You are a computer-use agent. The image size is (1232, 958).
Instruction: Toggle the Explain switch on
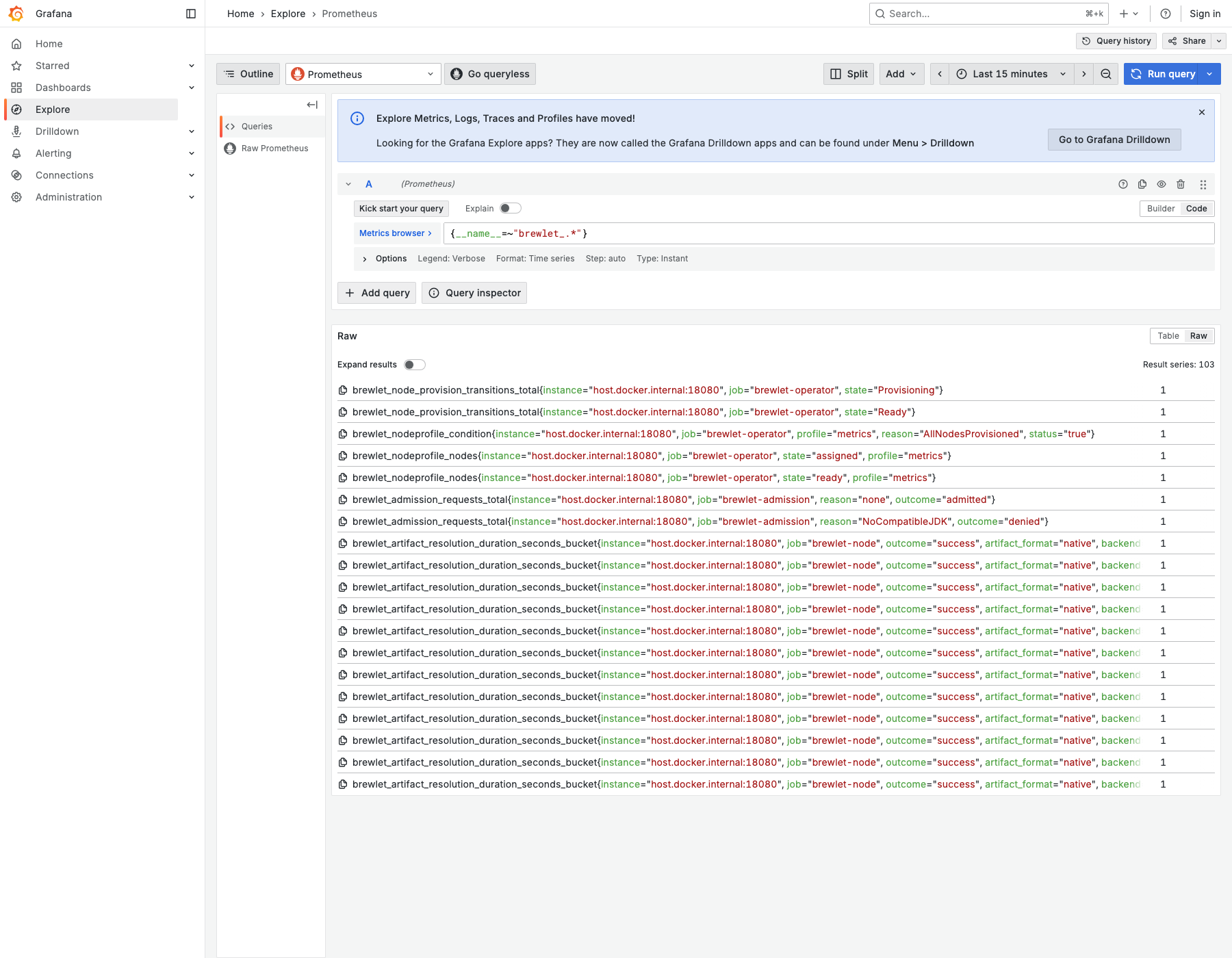(x=511, y=209)
